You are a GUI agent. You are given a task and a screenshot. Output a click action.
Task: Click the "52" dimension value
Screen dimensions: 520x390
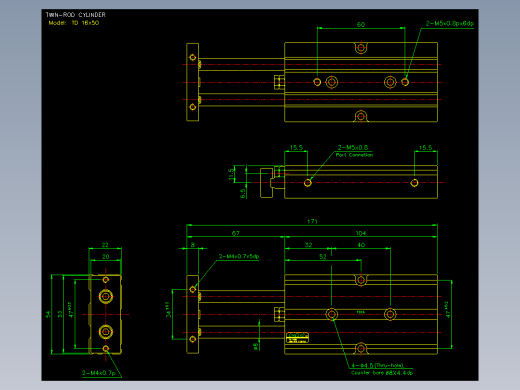tap(323, 256)
